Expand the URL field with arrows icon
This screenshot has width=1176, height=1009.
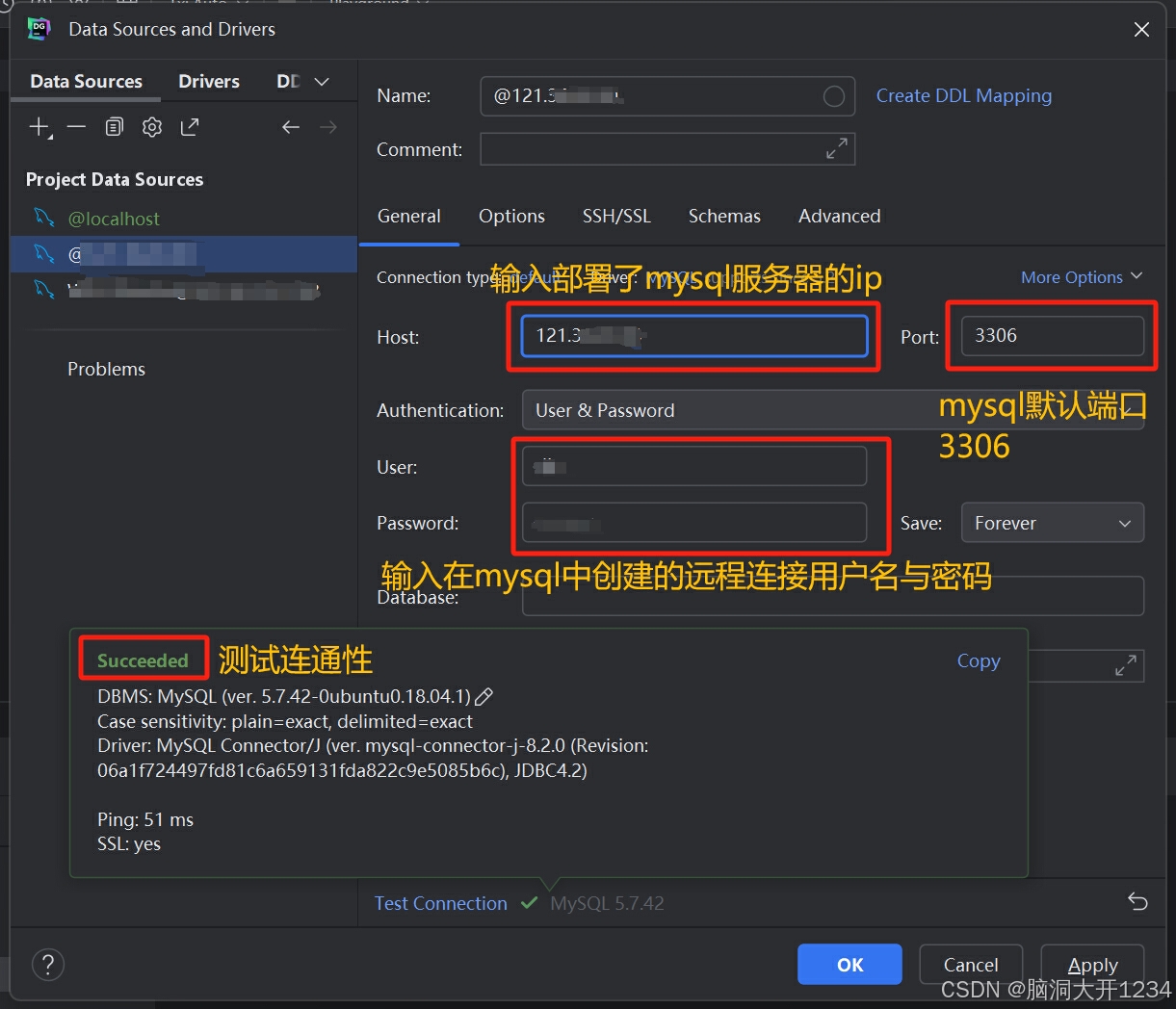click(x=1125, y=665)
